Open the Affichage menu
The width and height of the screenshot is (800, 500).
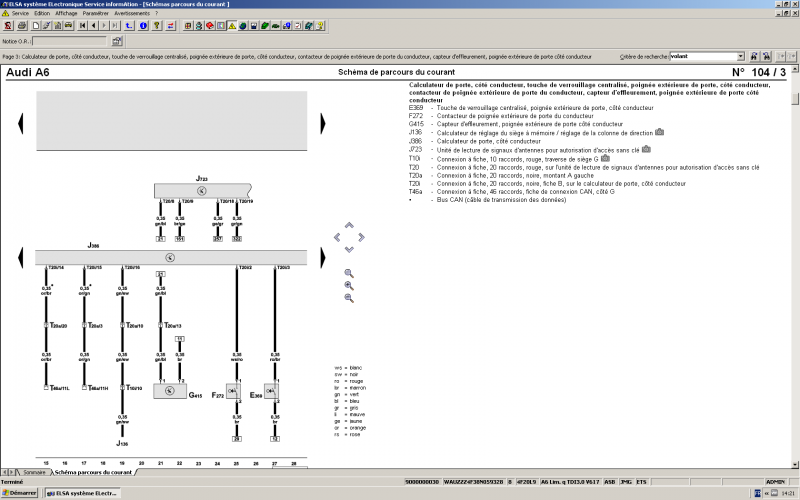[66, 13]
